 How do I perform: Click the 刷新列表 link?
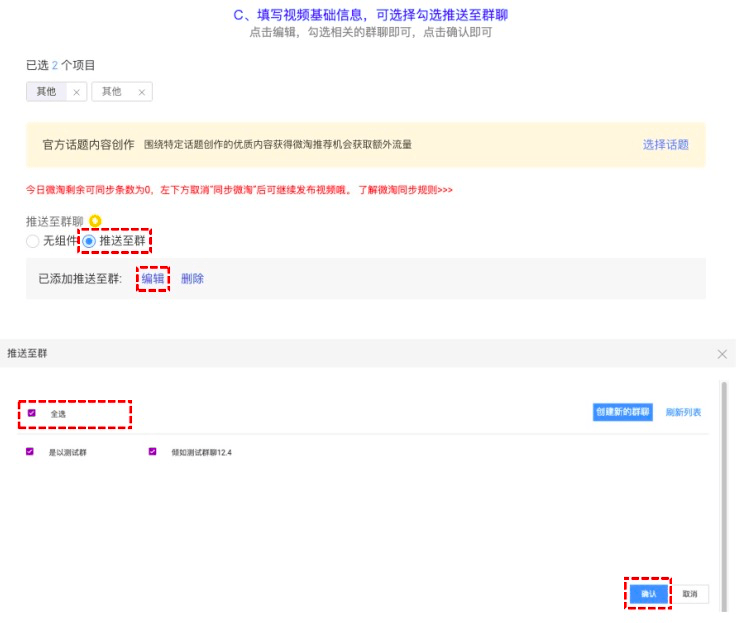coord(683,412)
